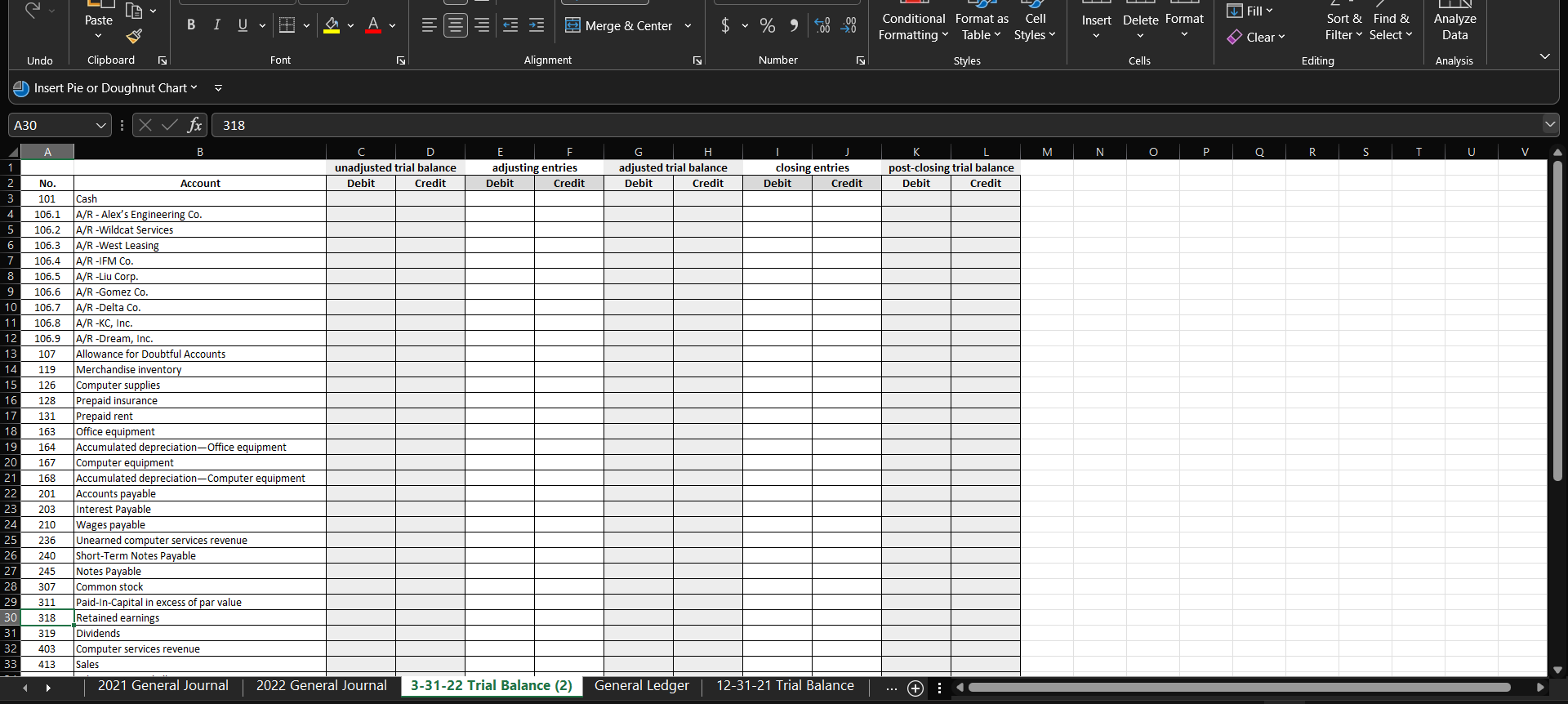Open Conditional Formatting menu
The height and width of the screenshot is (704, 1568).
[914, 22]
